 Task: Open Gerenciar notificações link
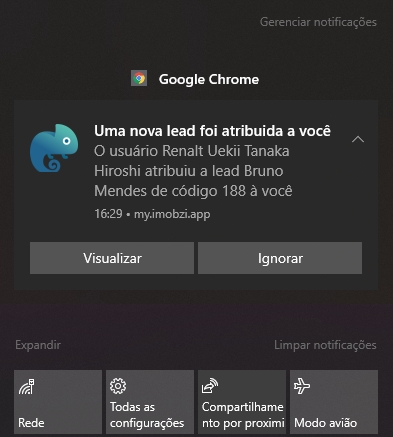[x=318, y=22]
